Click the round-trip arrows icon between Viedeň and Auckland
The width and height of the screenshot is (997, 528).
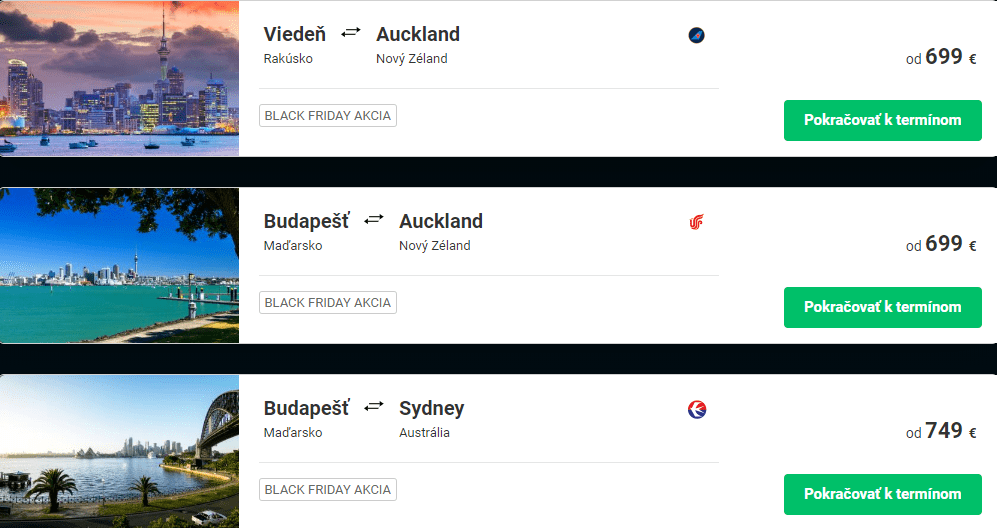(x=350, y=33)
